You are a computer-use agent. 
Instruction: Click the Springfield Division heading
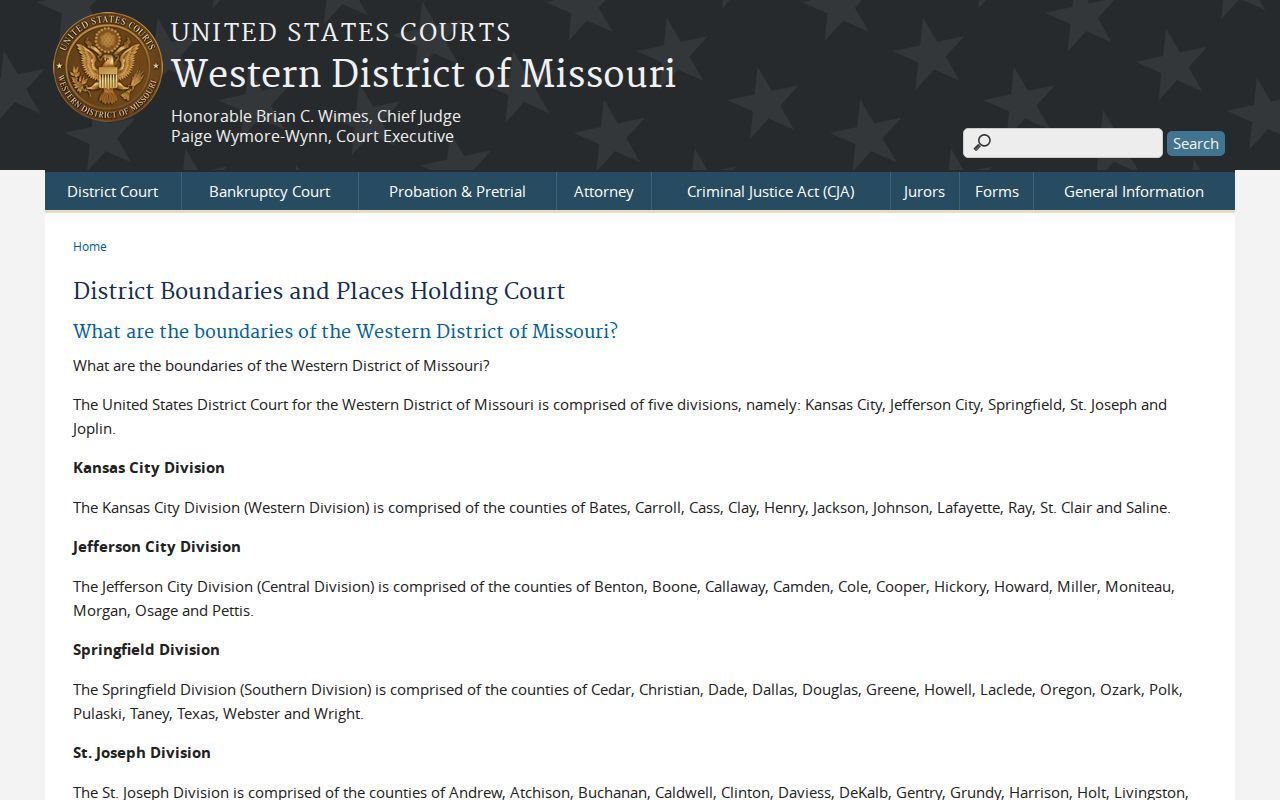point(146,649)
